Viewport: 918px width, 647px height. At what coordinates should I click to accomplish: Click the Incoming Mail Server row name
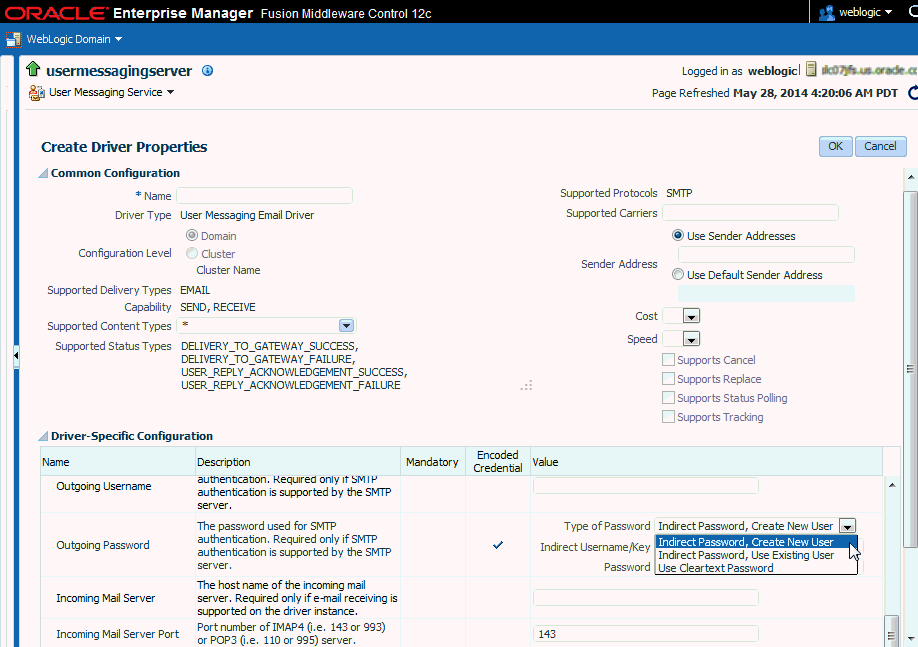click(105, 598)
